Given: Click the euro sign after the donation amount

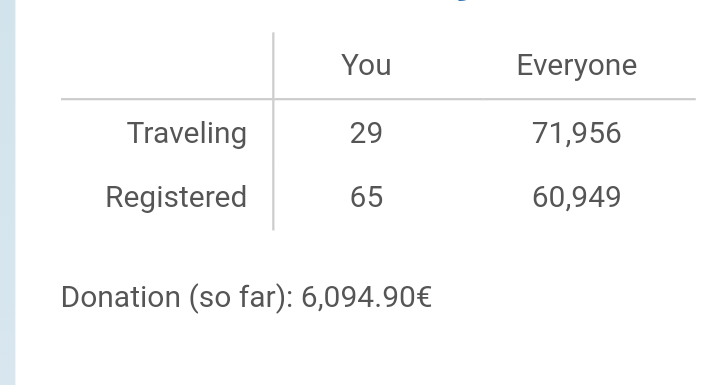Looking at the screenshot, I should [424, 297].
